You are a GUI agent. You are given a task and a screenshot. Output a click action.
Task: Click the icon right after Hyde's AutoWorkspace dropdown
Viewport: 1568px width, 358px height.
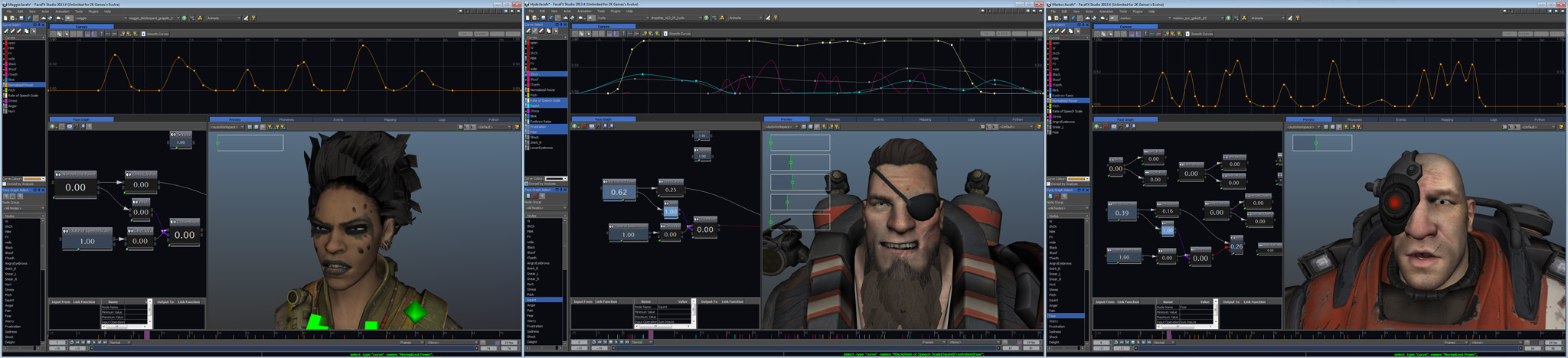click(x=804, y=127)
